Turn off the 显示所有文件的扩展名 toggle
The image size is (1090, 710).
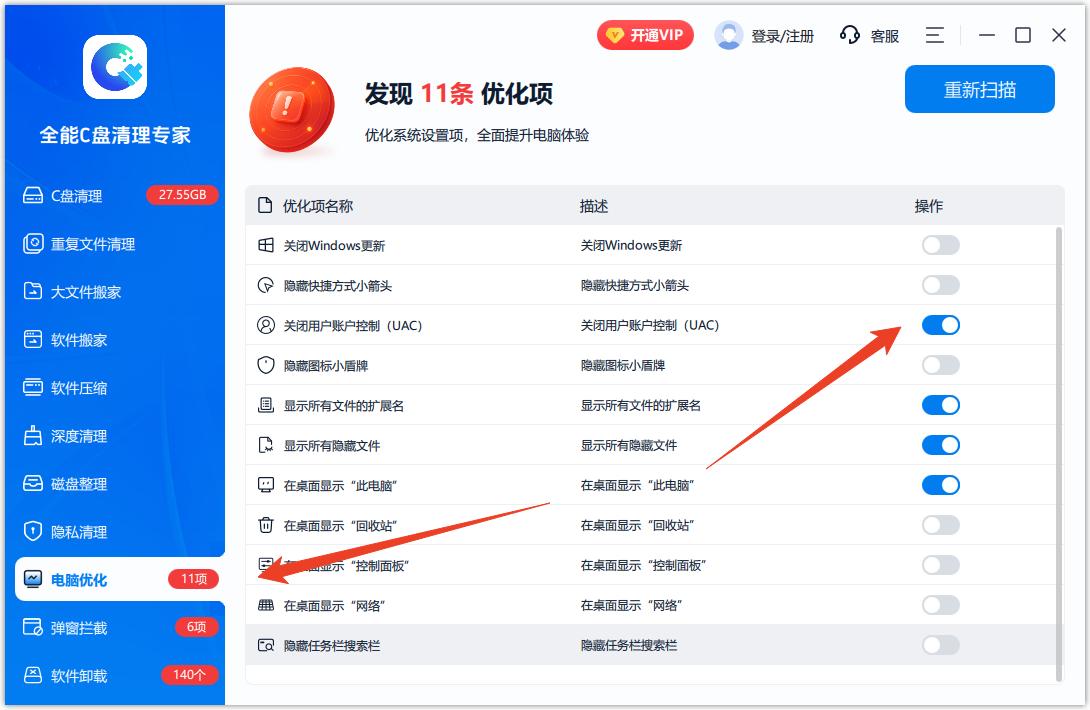click(940, 404)
